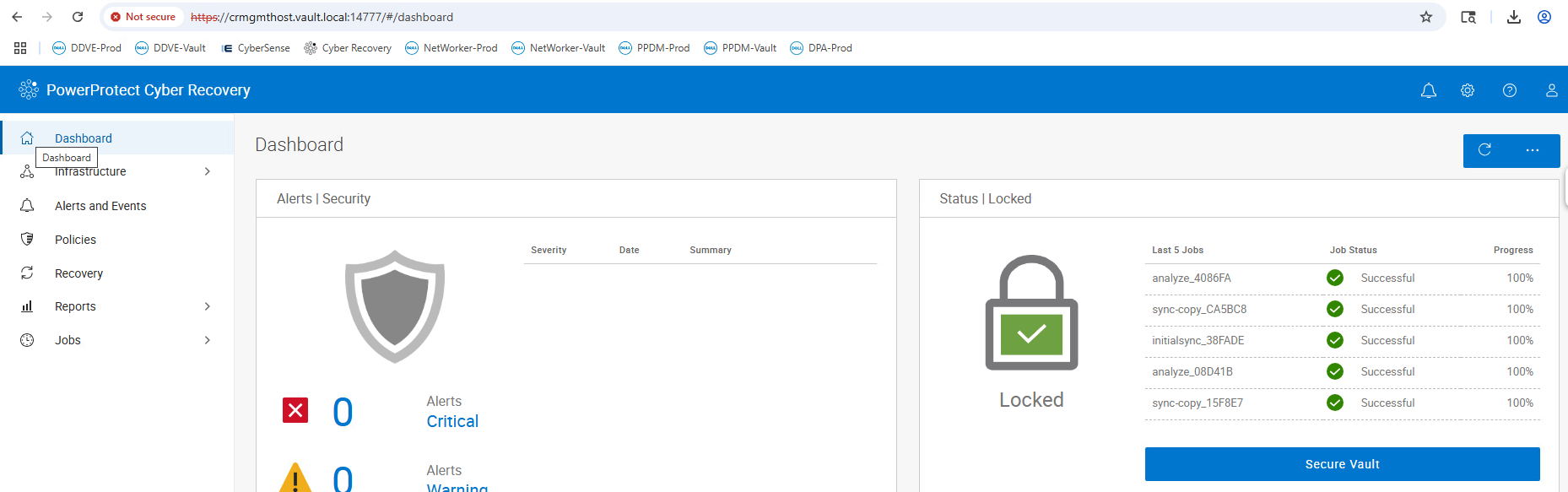This screenshot has width=1568, height=492.
Task: Open Jobs in the sidebar
Action: pyautogui.click(x=68, y=340)
